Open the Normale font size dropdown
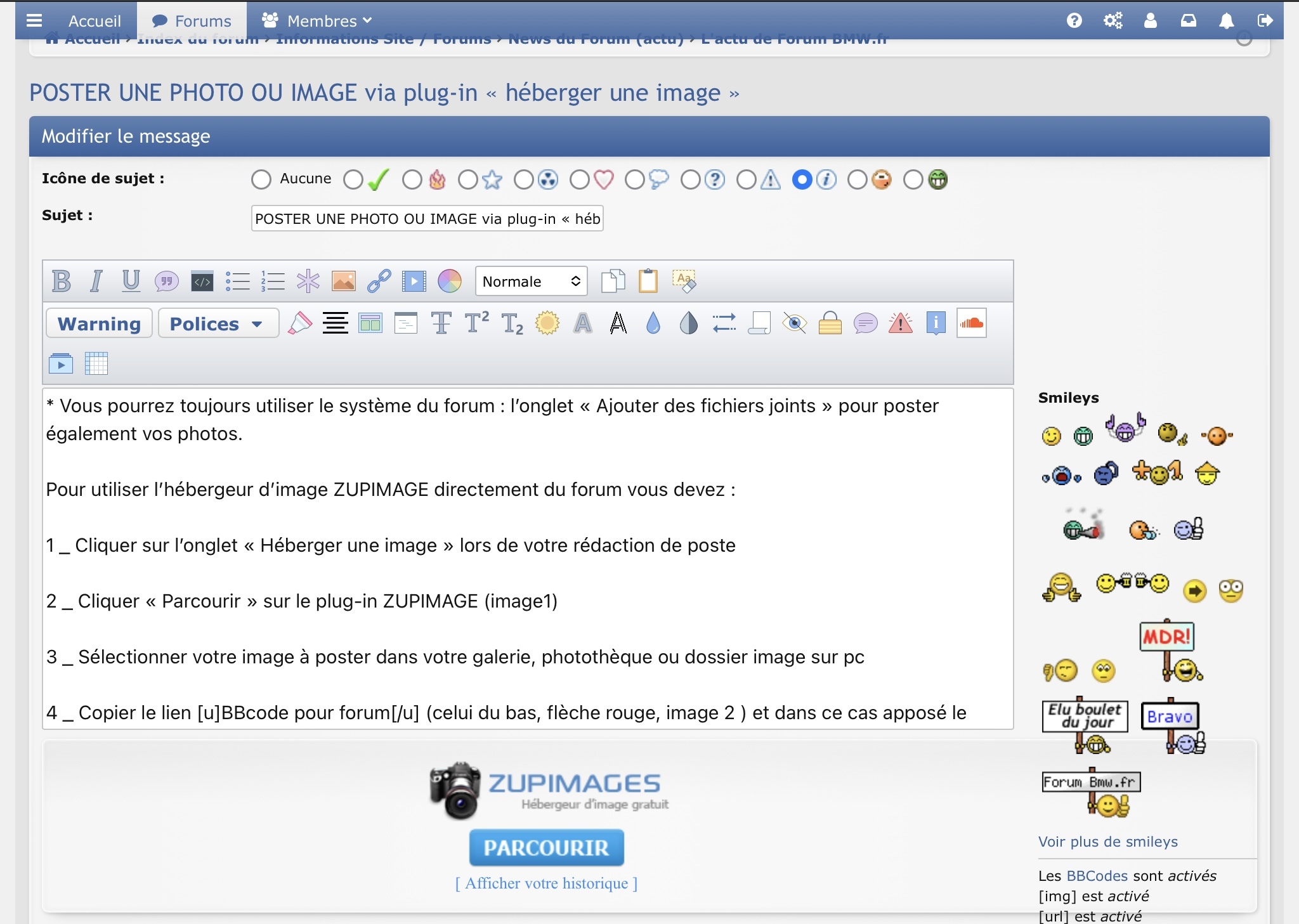The width and height of the screenshot is (1299, 924). pos(531,281)
